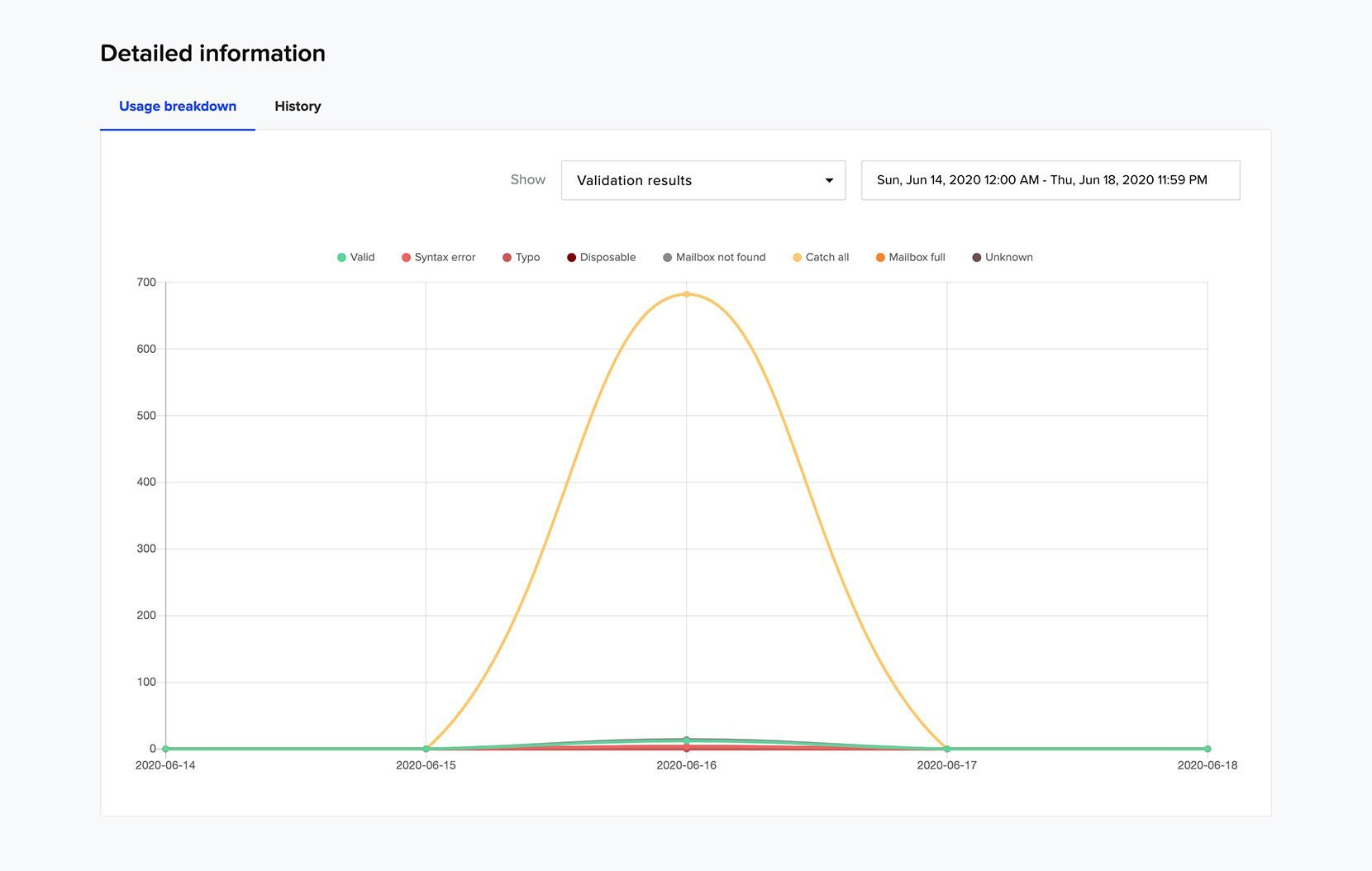Switch to the Usage breakdown tab
Image resolution: width=1372 pixels, height=871 pixels.
pyautogui.click(x=178, y=106)
